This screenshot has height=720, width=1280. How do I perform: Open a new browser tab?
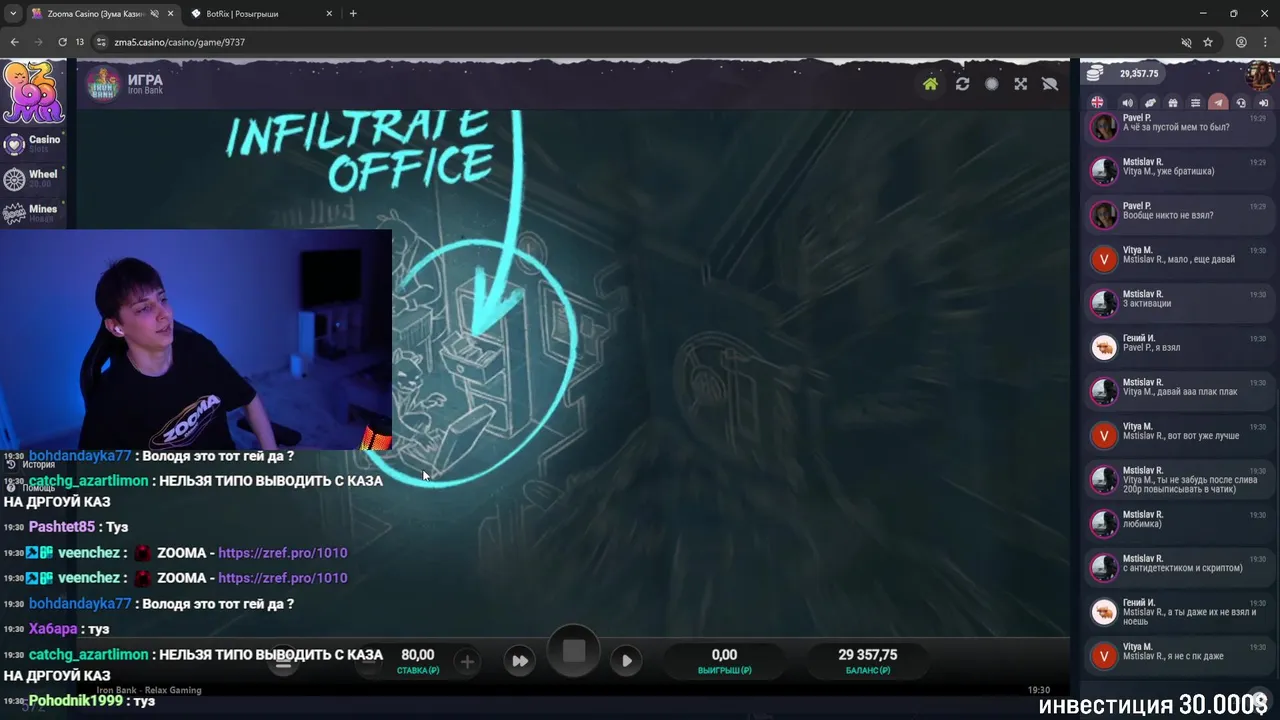(x=353, y=14)
